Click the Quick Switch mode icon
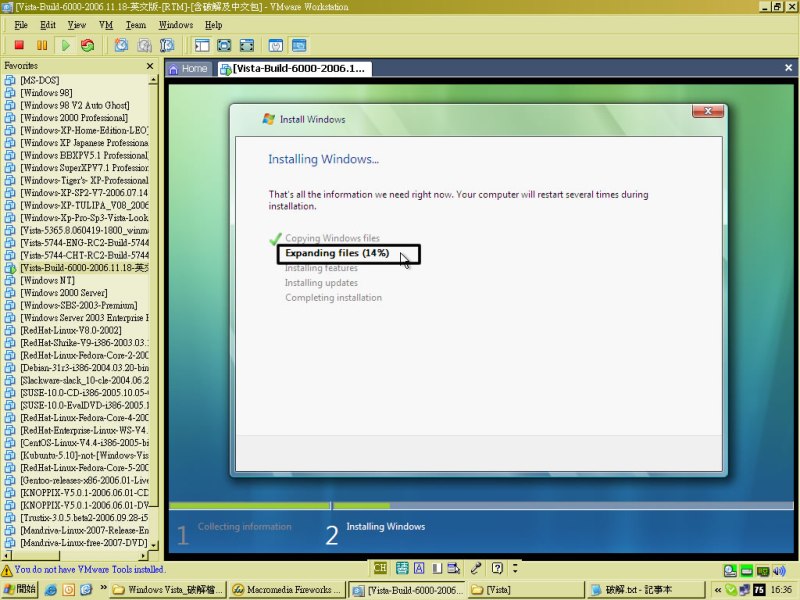Screen dimensions: 800x600 [224, 45]
